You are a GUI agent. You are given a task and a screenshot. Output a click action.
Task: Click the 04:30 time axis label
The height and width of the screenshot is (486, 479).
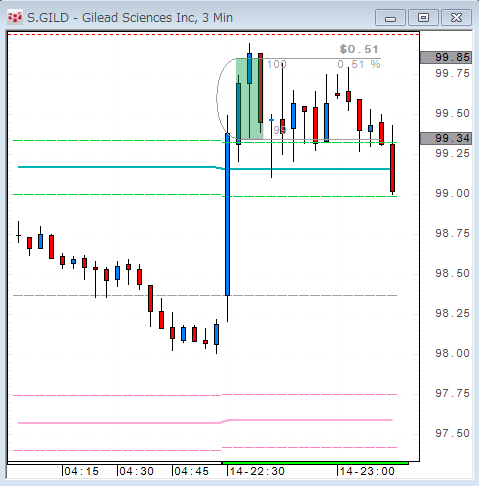tap(136, 471)
